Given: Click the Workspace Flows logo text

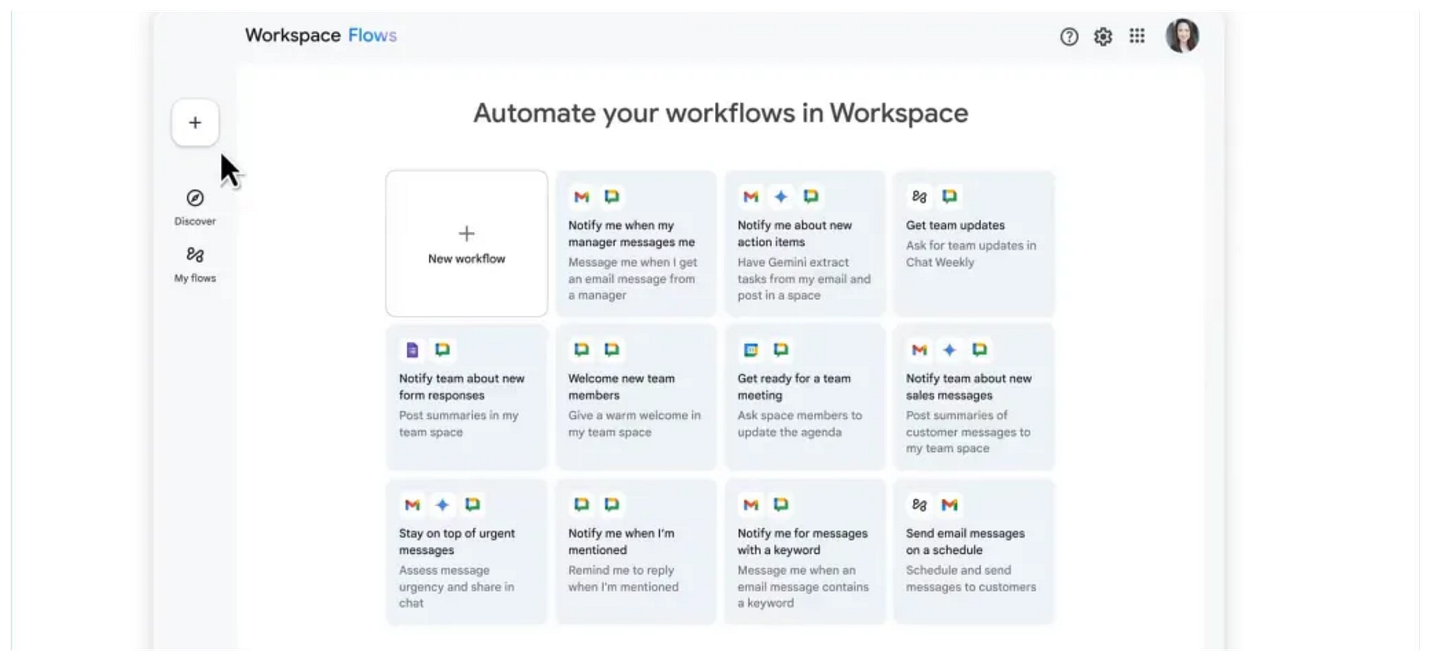Looking at the screenshot, I should [321, 36].
